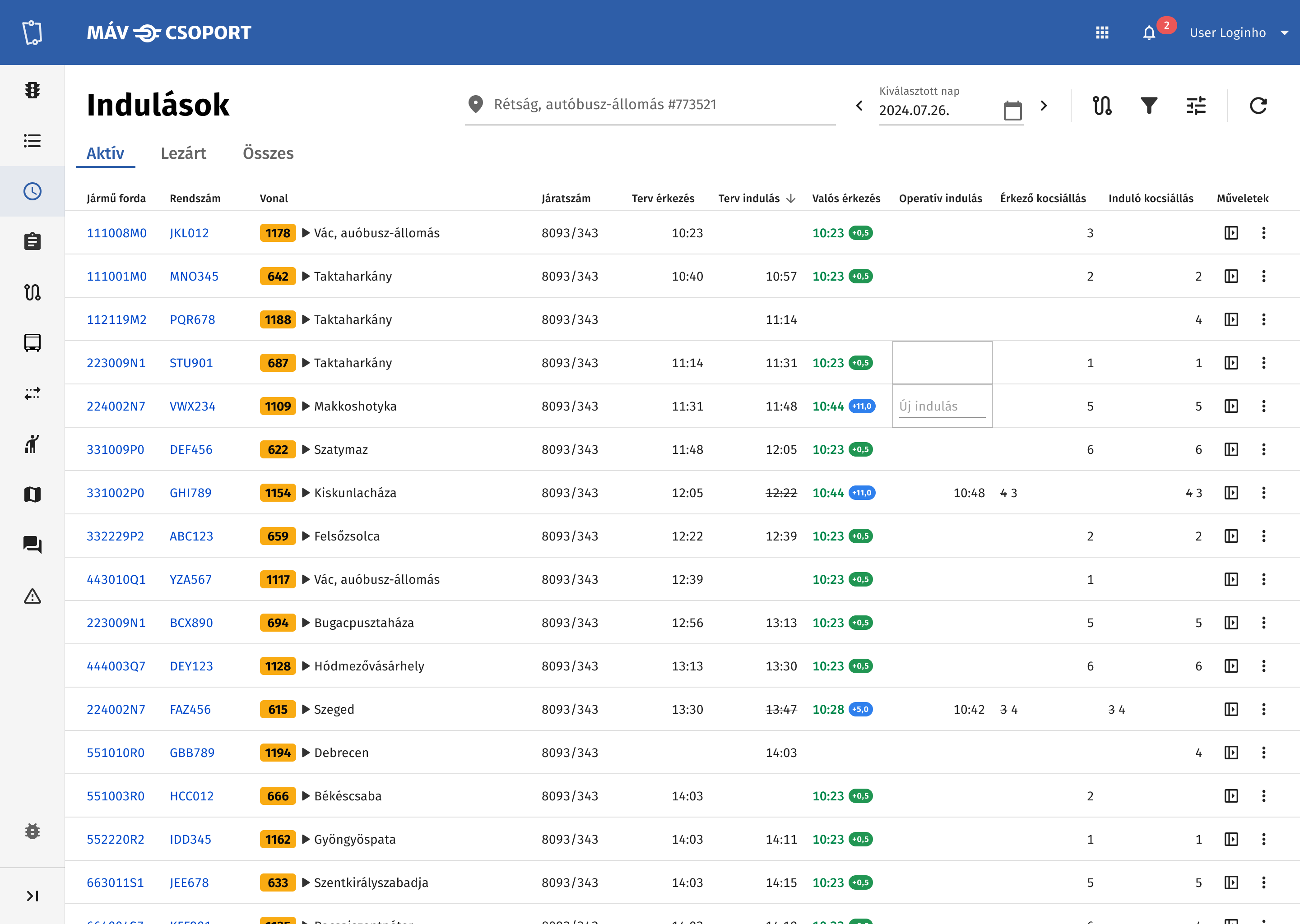This screenshot has height=924, width=1300.
Task: Refresh the departures list
Action: coord(1258,105)
